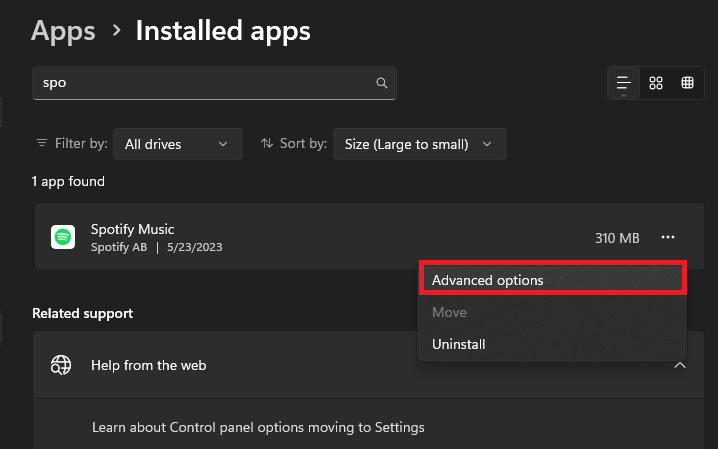The image size is (718, 449).
Task: Collapse the Help from the web section
Action: [x=680, y=365]
